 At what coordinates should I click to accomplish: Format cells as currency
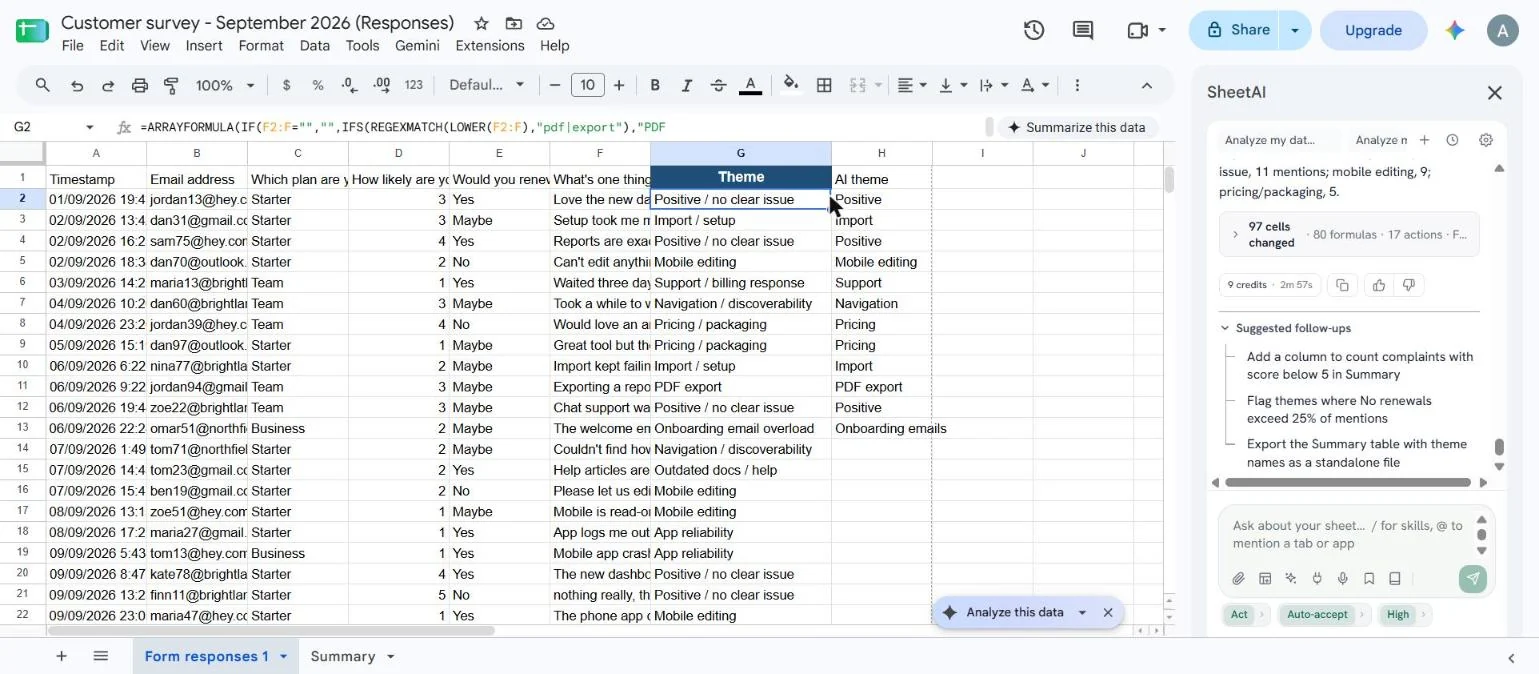coord(286,85)
